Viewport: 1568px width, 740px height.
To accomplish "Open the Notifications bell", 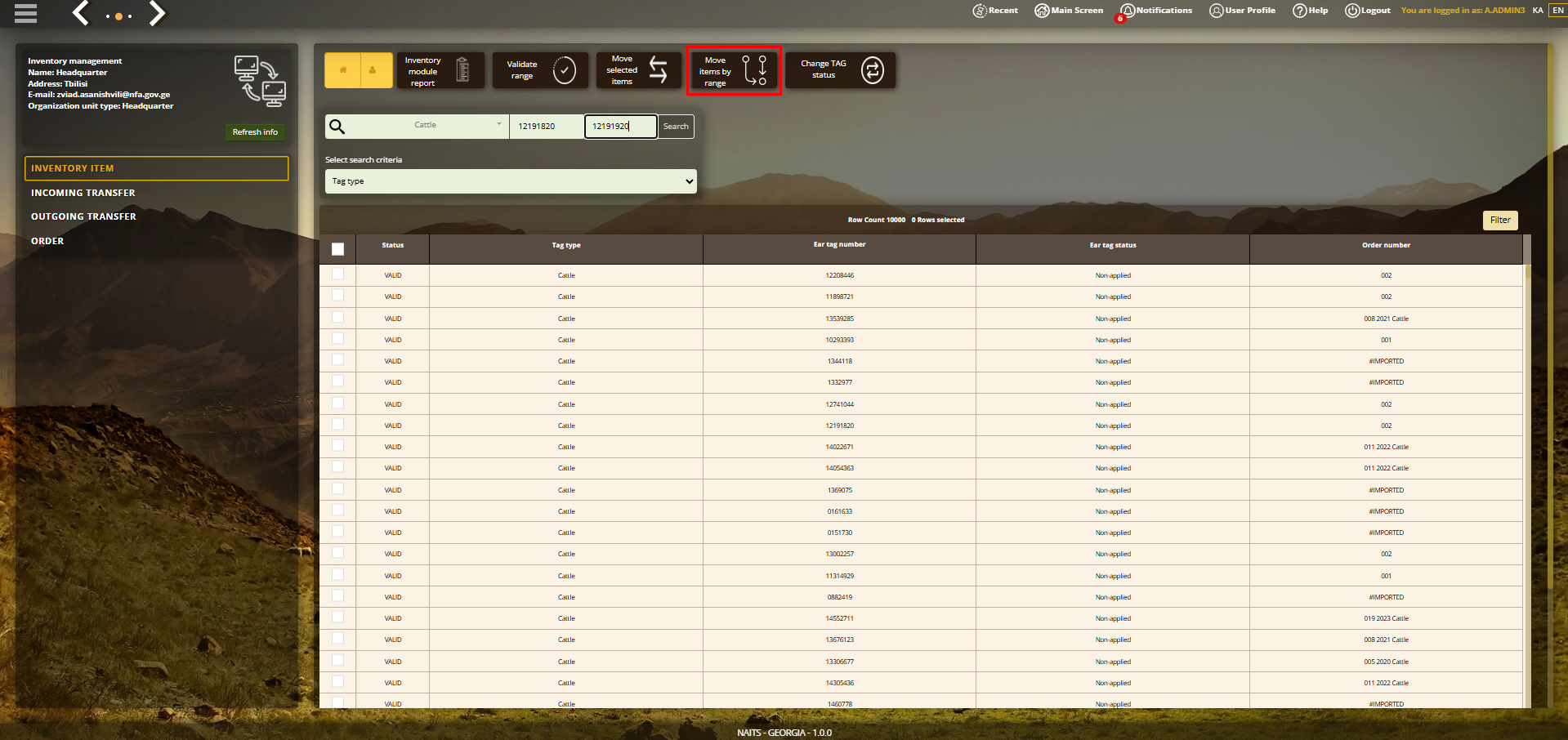I will (x=1156, y=11).
